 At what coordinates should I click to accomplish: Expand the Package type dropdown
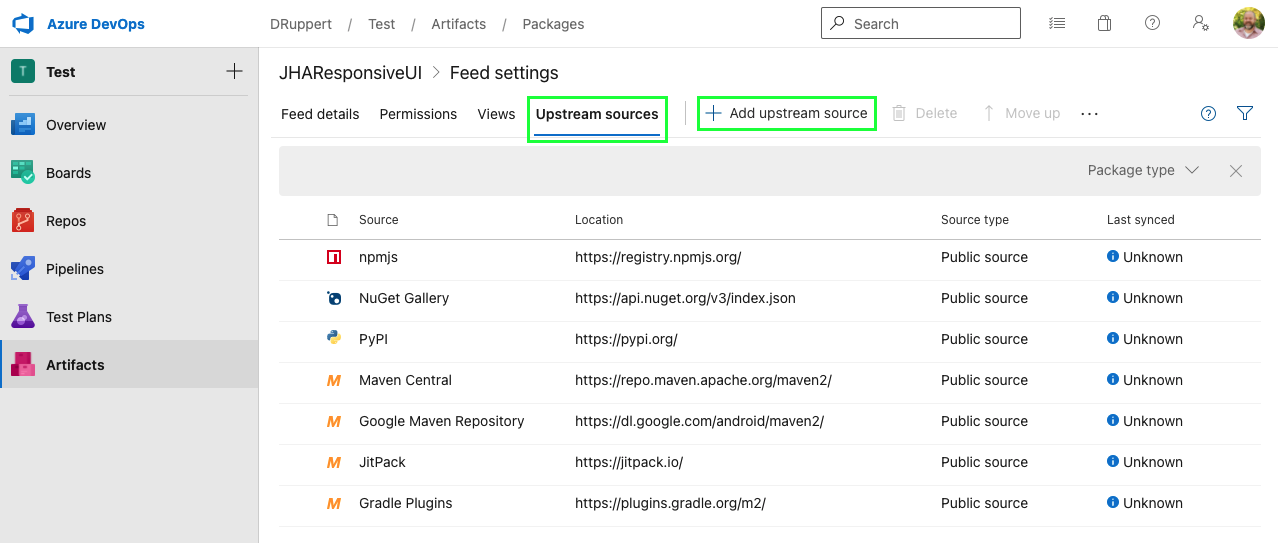coord(1142,171)
